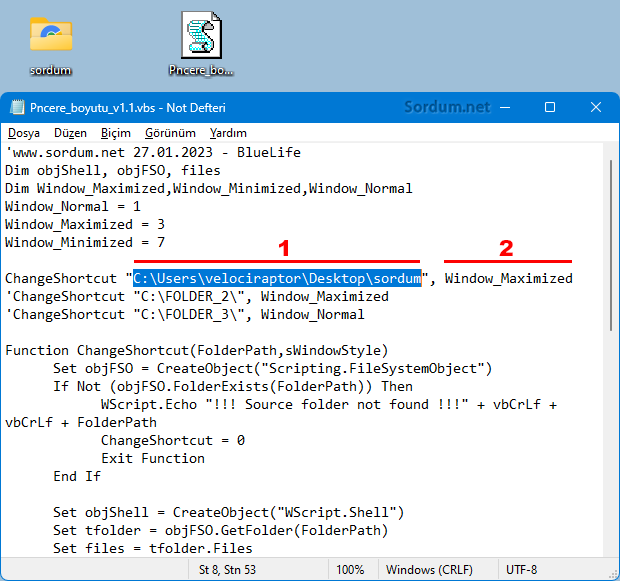Open the Dosya menu

24,133
